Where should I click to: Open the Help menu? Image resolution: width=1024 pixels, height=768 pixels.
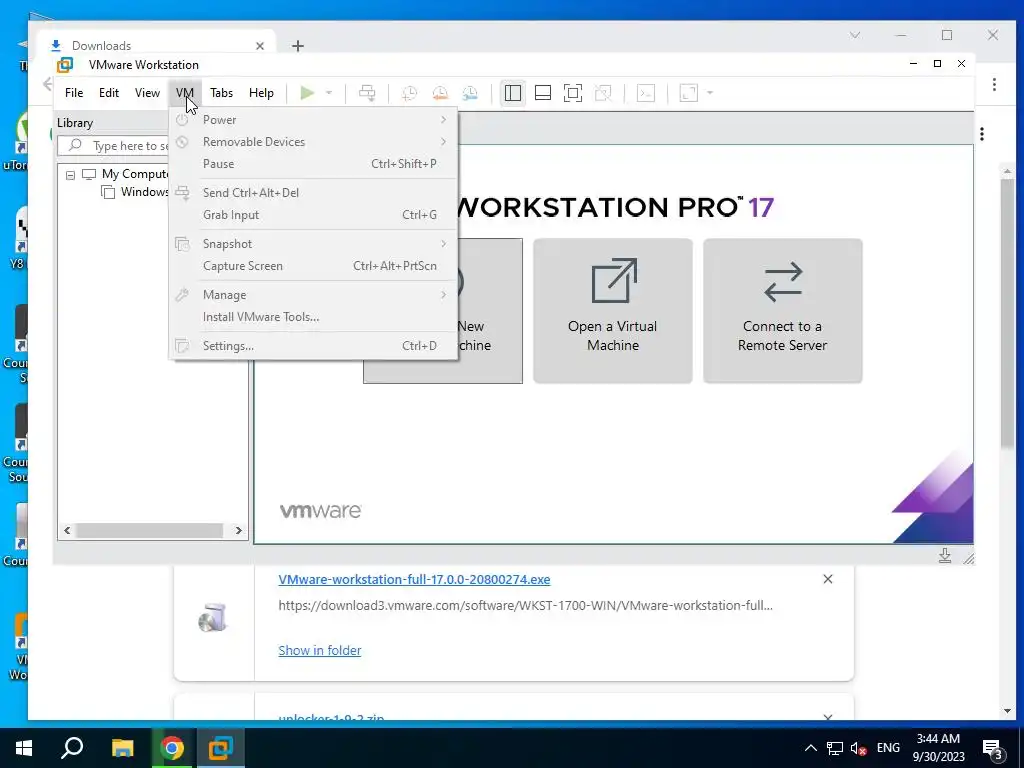click(x=261, y=93)
